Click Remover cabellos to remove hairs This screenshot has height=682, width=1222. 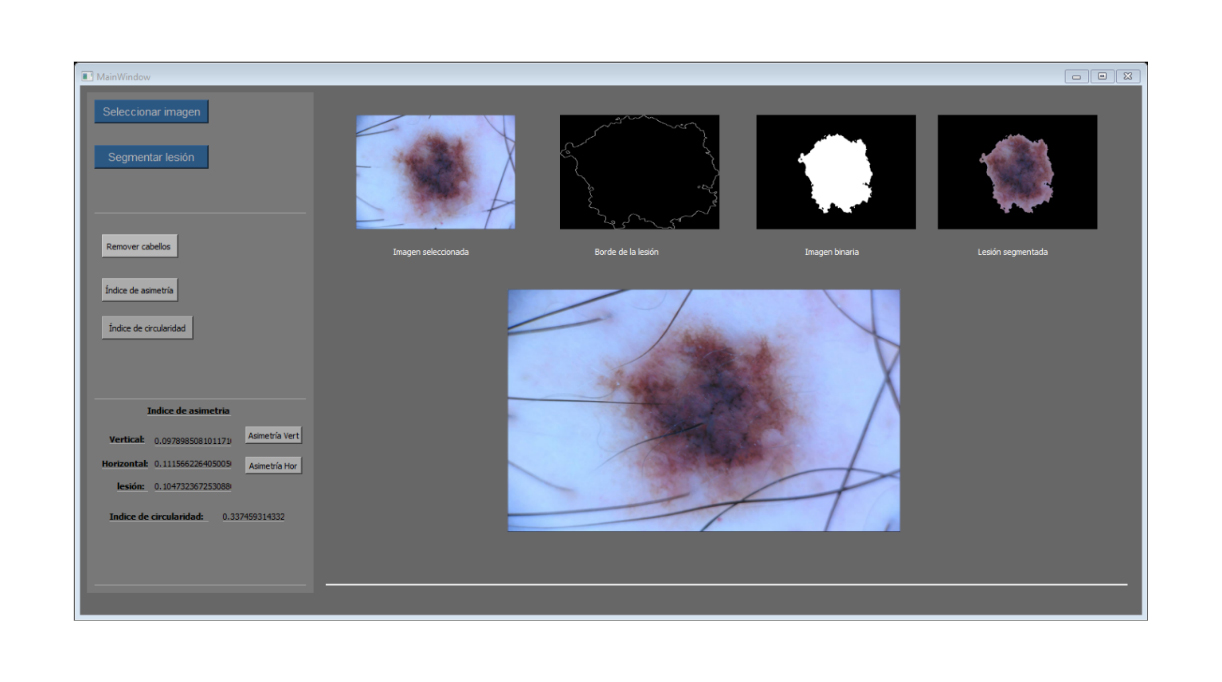[139, 247]
